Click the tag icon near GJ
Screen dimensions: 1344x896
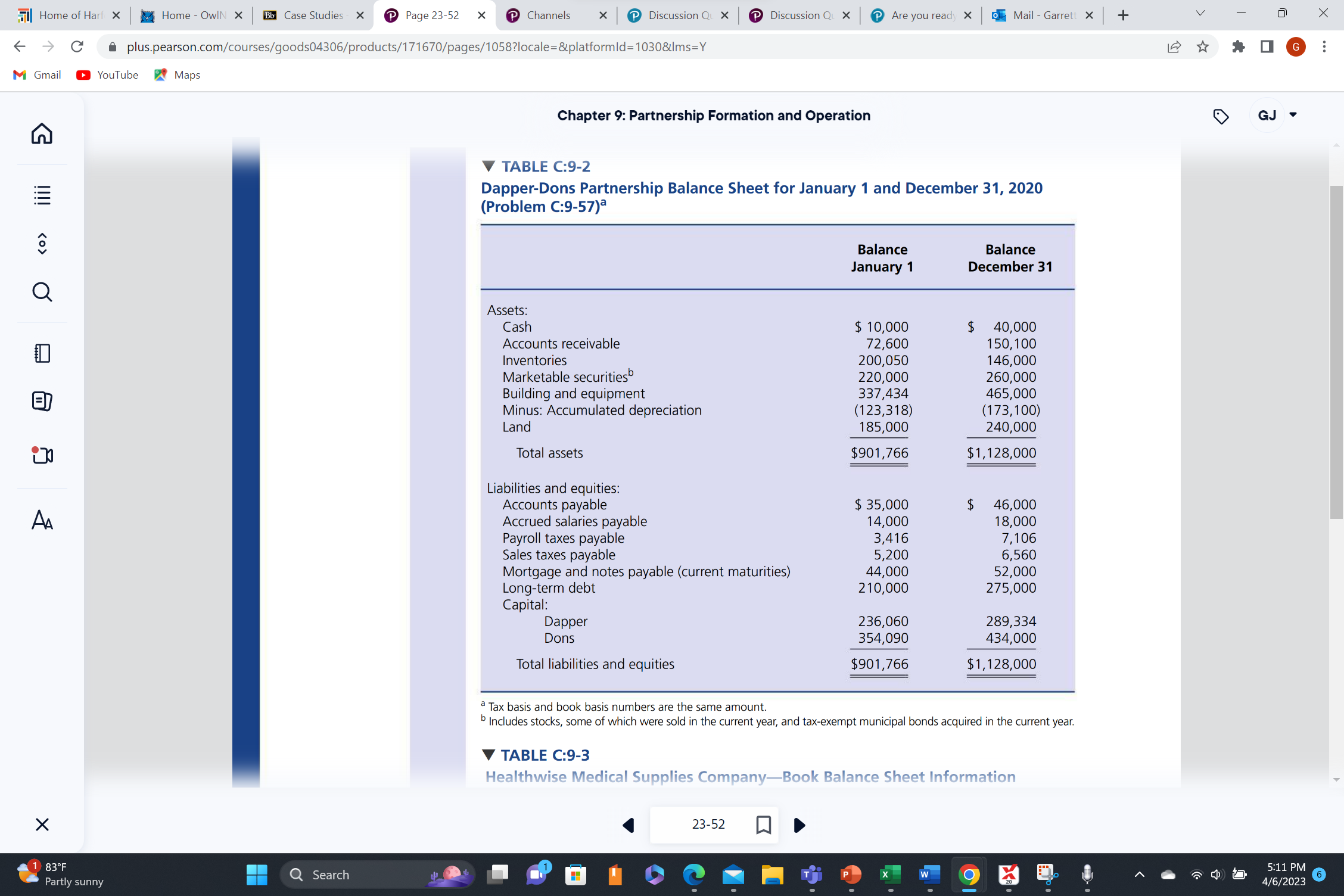1221,116
